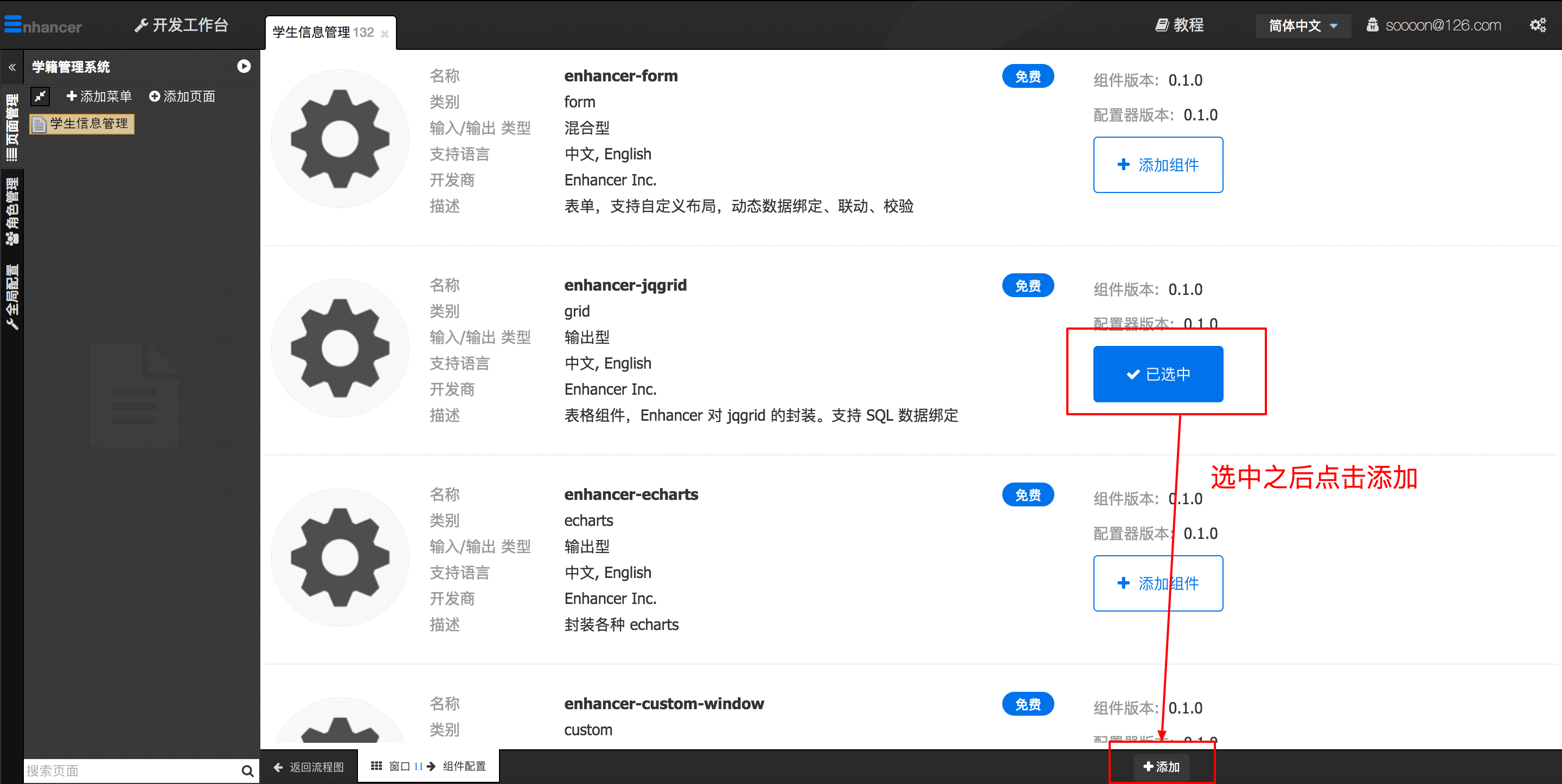The image size is (1562, 784).
Task: Click the Enhancer logo
Action: tap(43, 25)
